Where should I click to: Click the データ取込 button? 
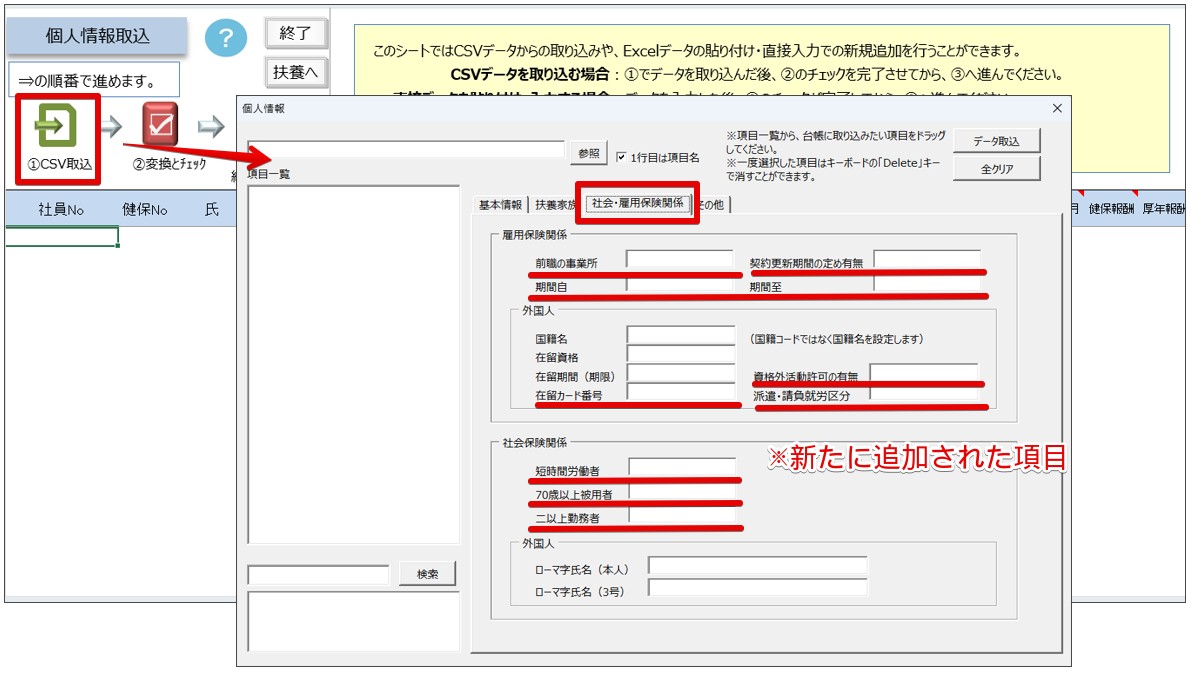tap(996, 141)
